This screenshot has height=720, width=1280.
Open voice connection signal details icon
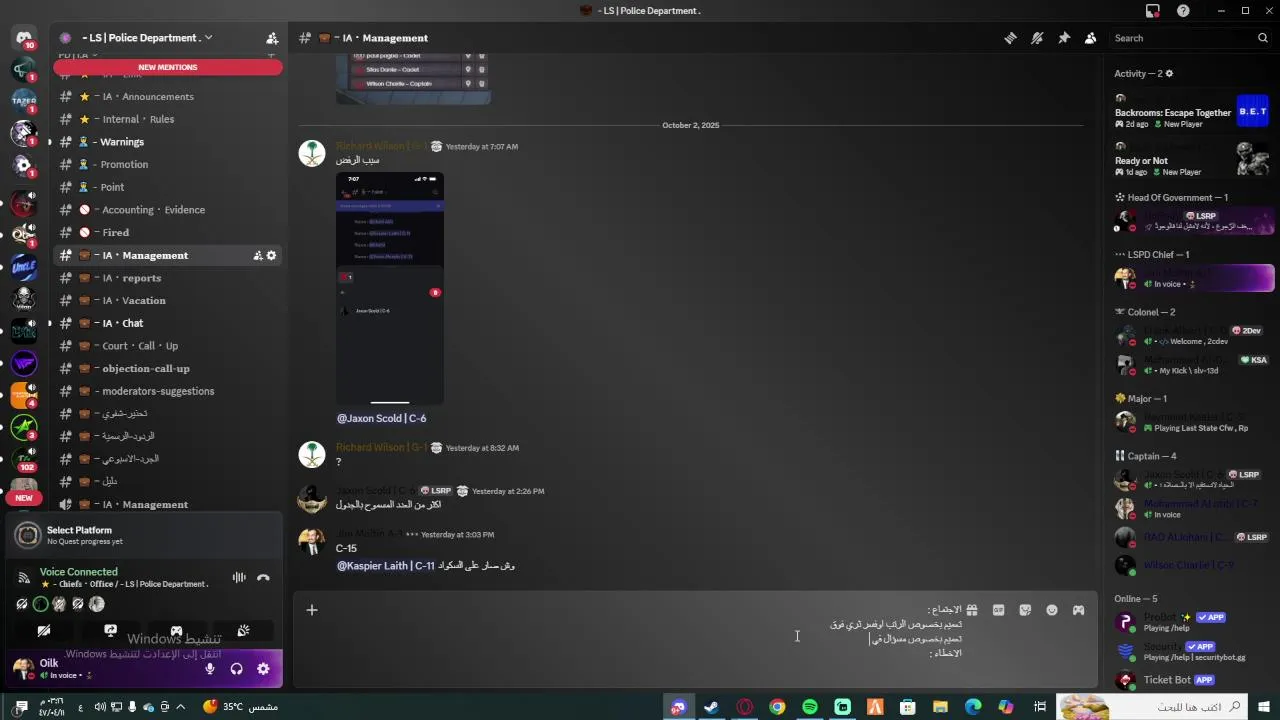coord(24,577)
